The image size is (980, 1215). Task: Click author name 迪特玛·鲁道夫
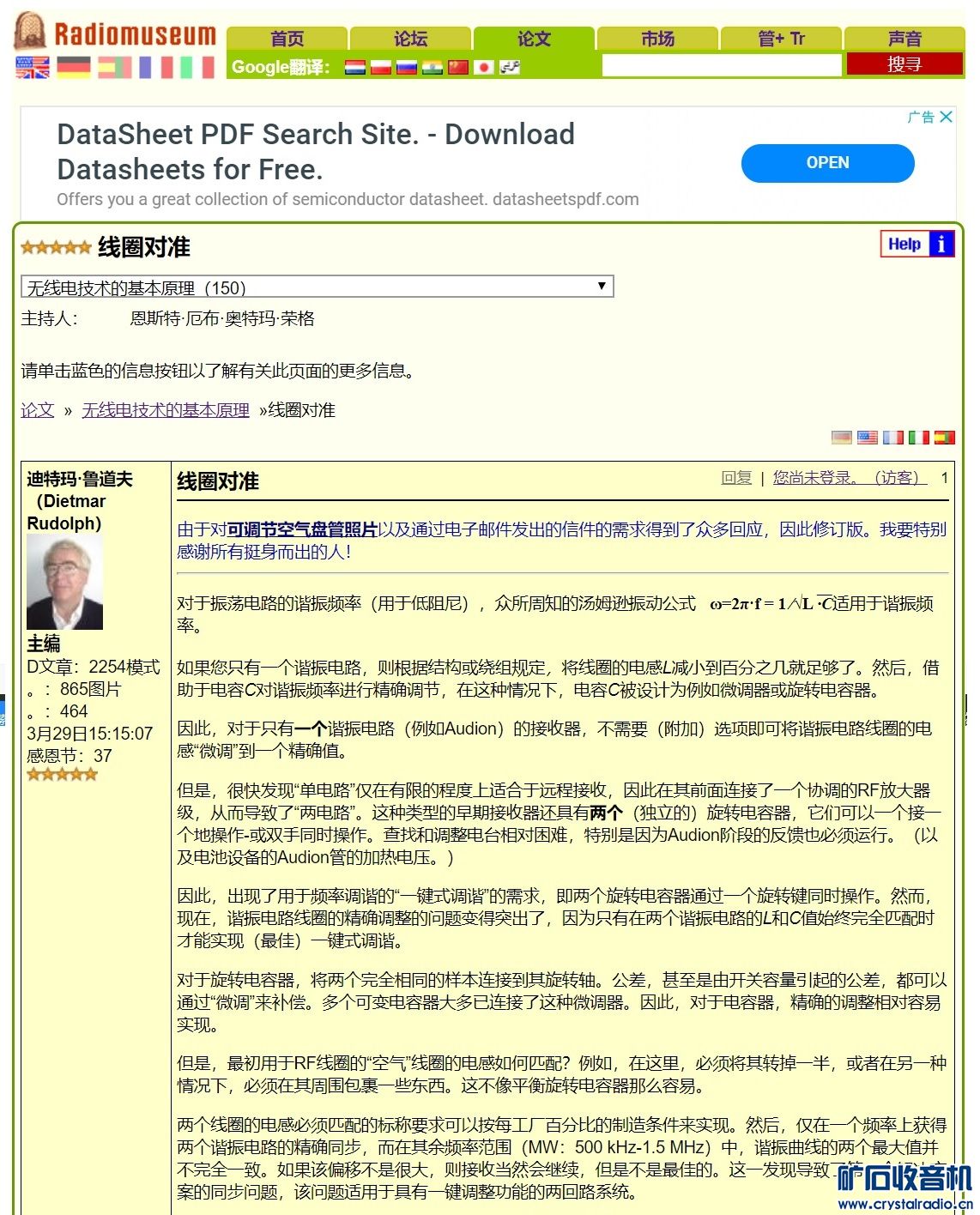tap(80, 479)
